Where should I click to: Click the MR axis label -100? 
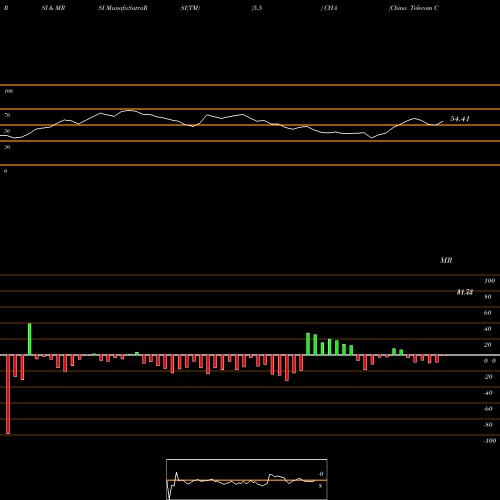coord(490,441)
